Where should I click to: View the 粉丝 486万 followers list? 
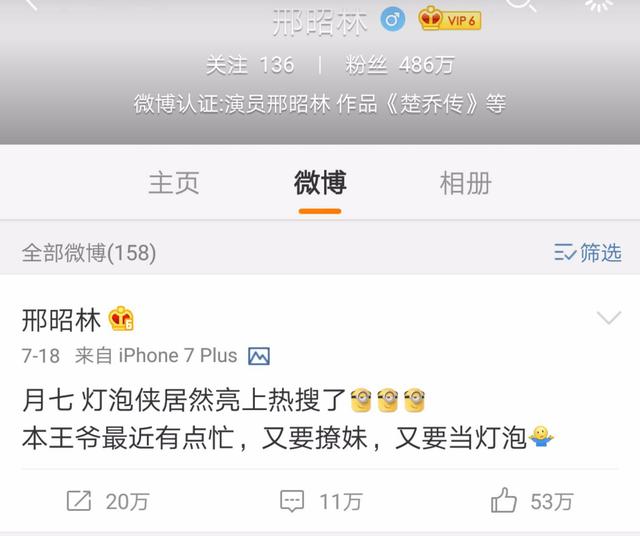400,65
